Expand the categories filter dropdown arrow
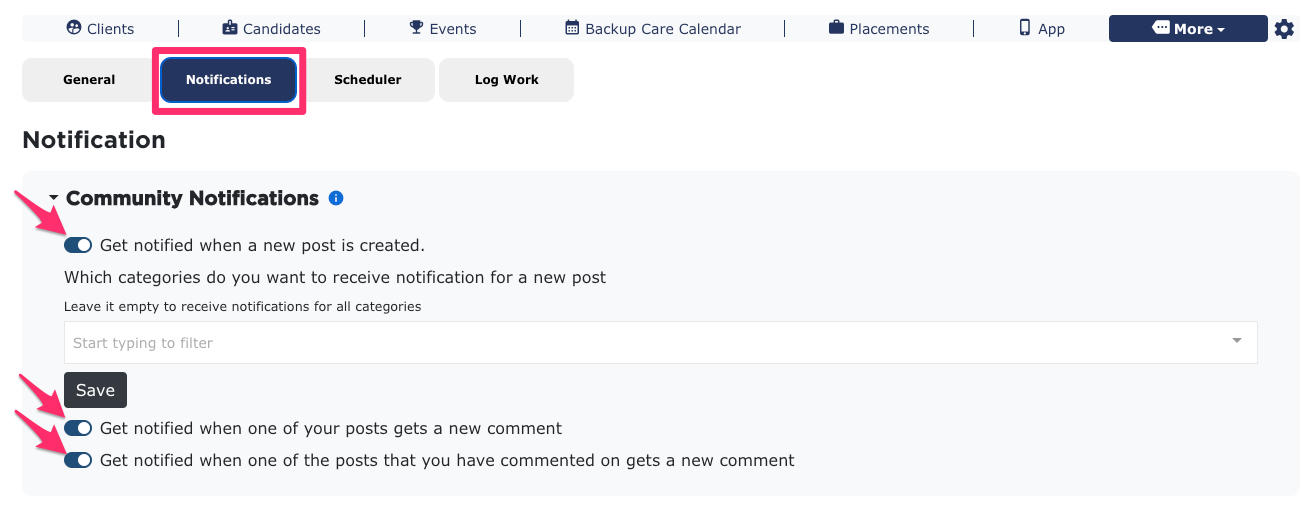The image size is (1315, 514). (1237, 341)
